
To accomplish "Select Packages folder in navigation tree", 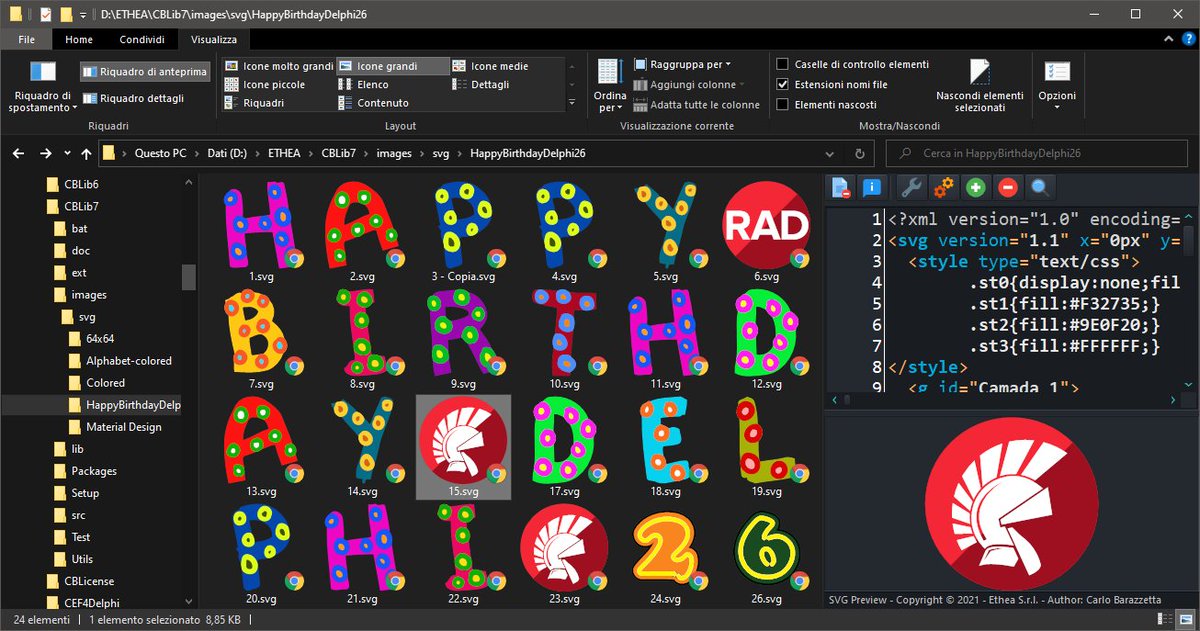I will click(94, 470).
